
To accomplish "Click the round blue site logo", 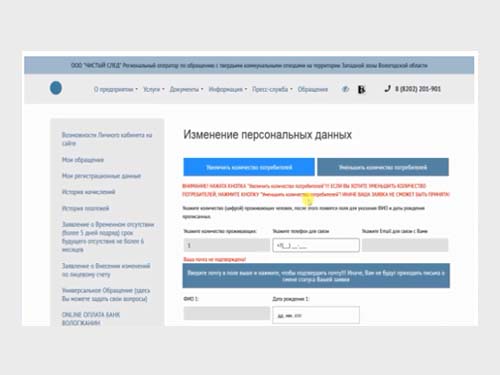I will (56, 88).
